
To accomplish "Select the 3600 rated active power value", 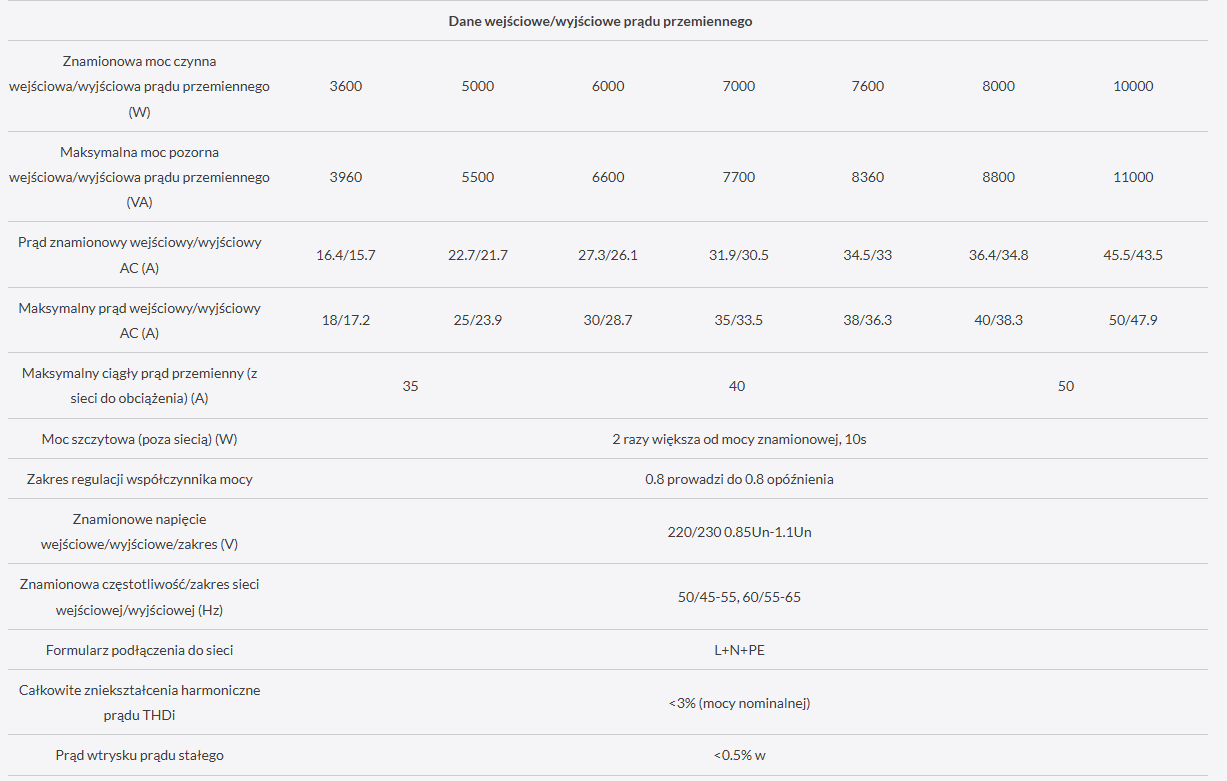I will coord(346,86).
